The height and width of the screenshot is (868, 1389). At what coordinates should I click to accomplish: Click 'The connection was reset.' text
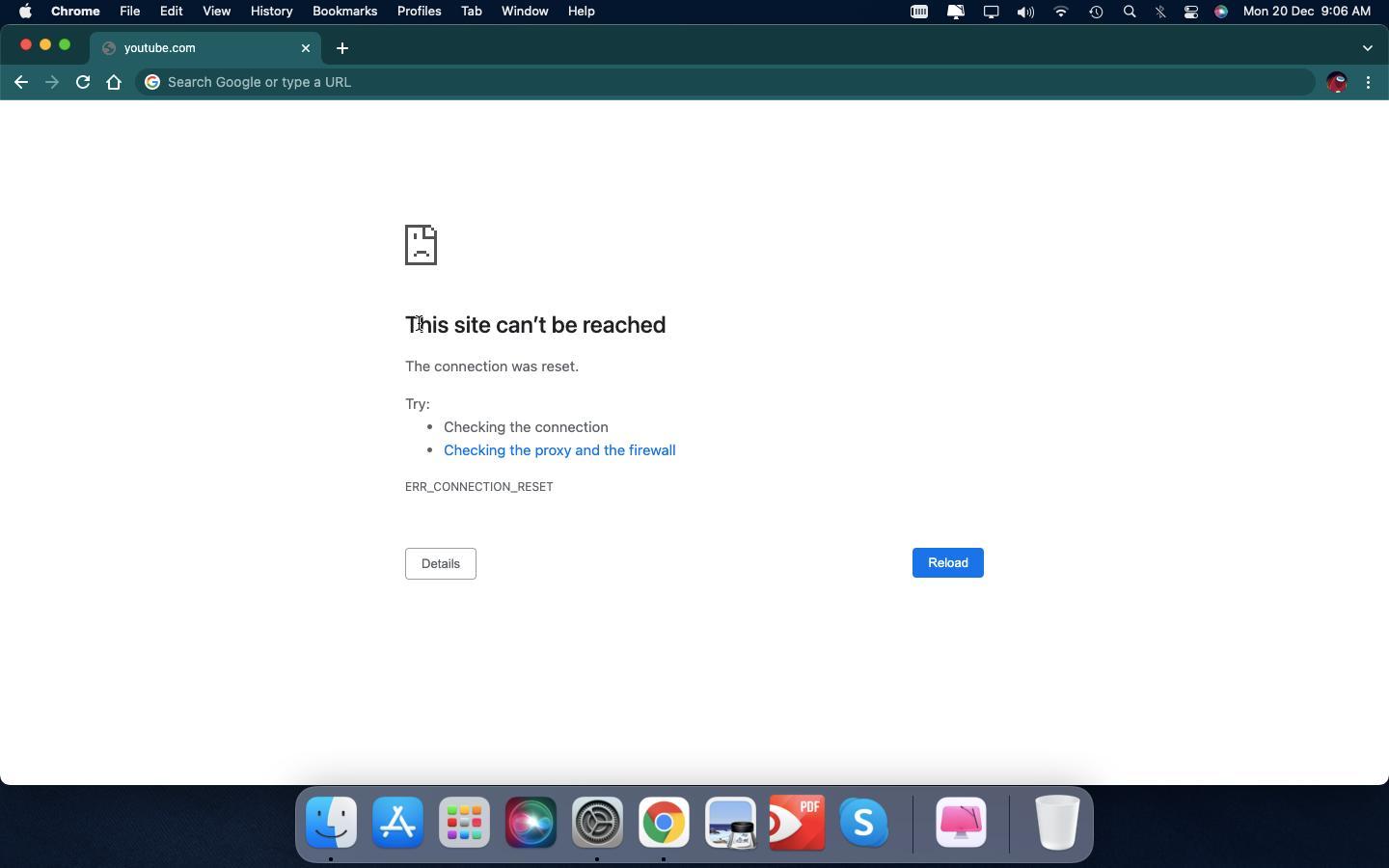pos(492,366)
